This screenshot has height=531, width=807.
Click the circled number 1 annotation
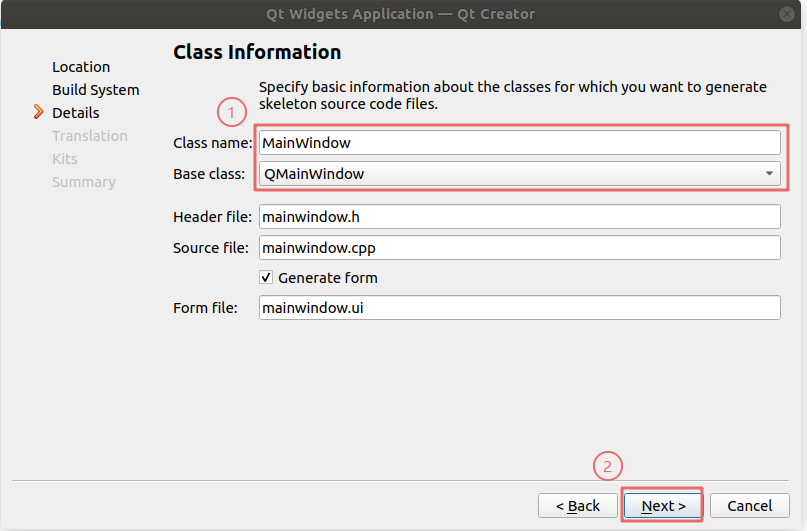231,111
